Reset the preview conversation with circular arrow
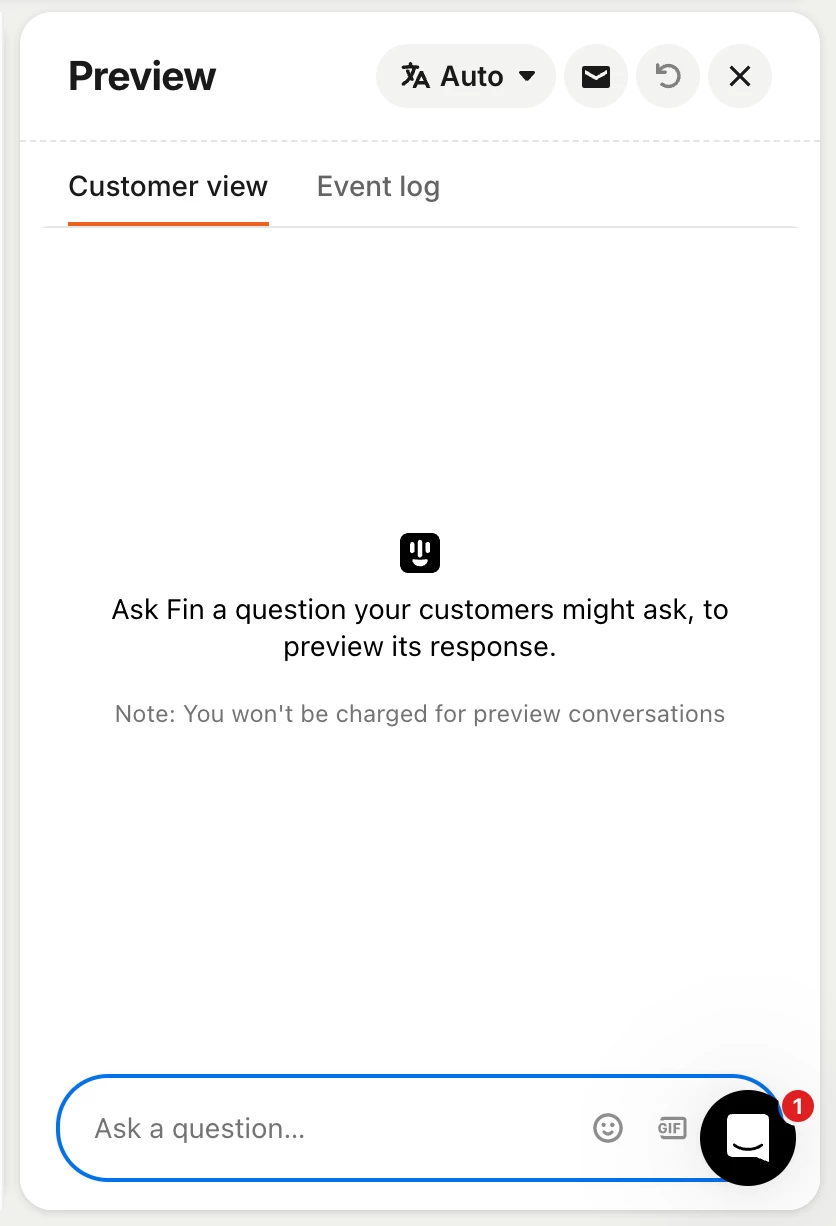Viewport: 836px width, 1226px height. tap(668, 76)
